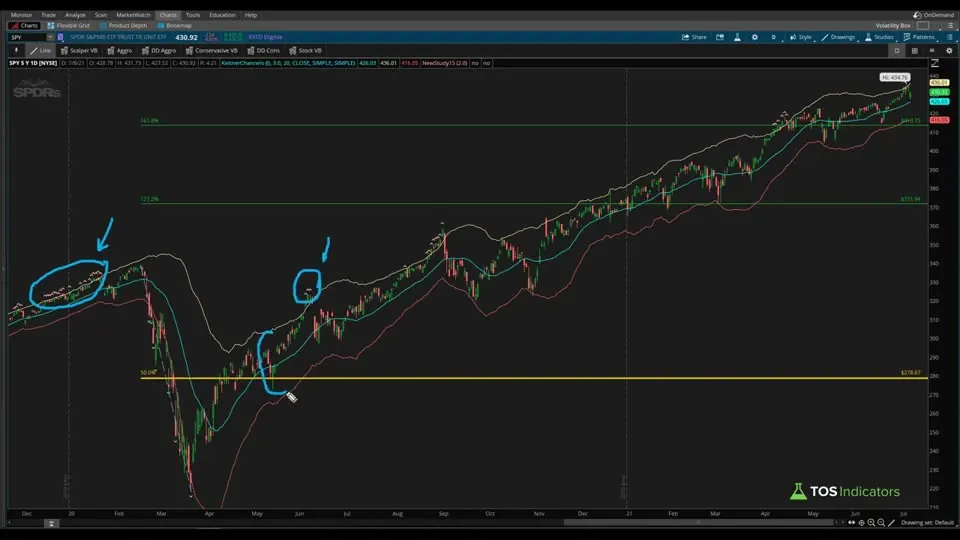
Task: Open the D timeframe dropdown
Action: [x=774, y=37]
